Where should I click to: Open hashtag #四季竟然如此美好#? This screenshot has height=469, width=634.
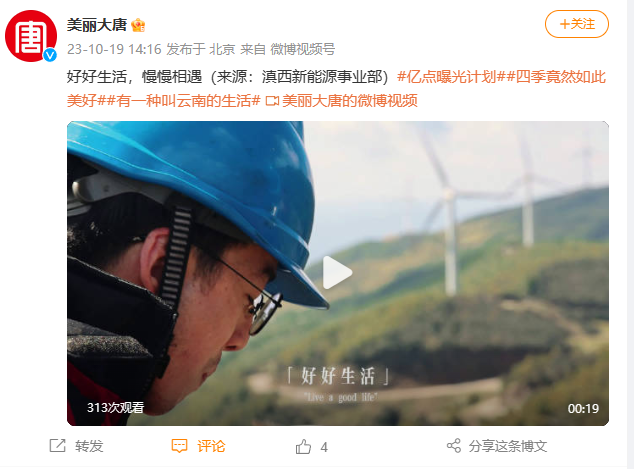[x=336, y=89]
